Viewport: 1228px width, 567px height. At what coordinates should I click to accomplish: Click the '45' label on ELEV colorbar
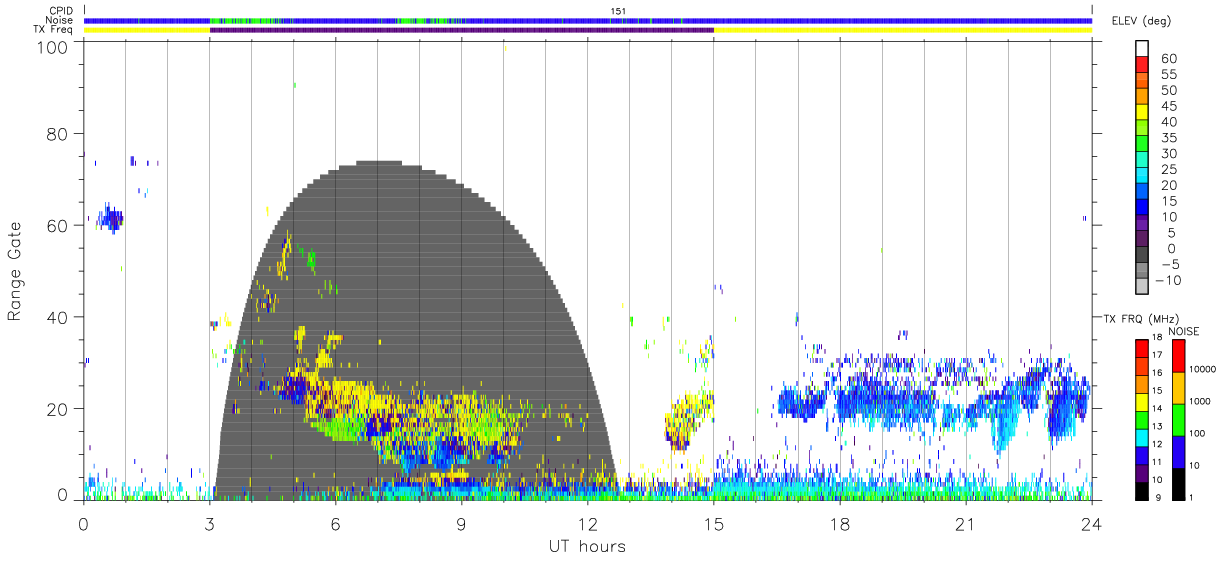(x=1169, y=106)
